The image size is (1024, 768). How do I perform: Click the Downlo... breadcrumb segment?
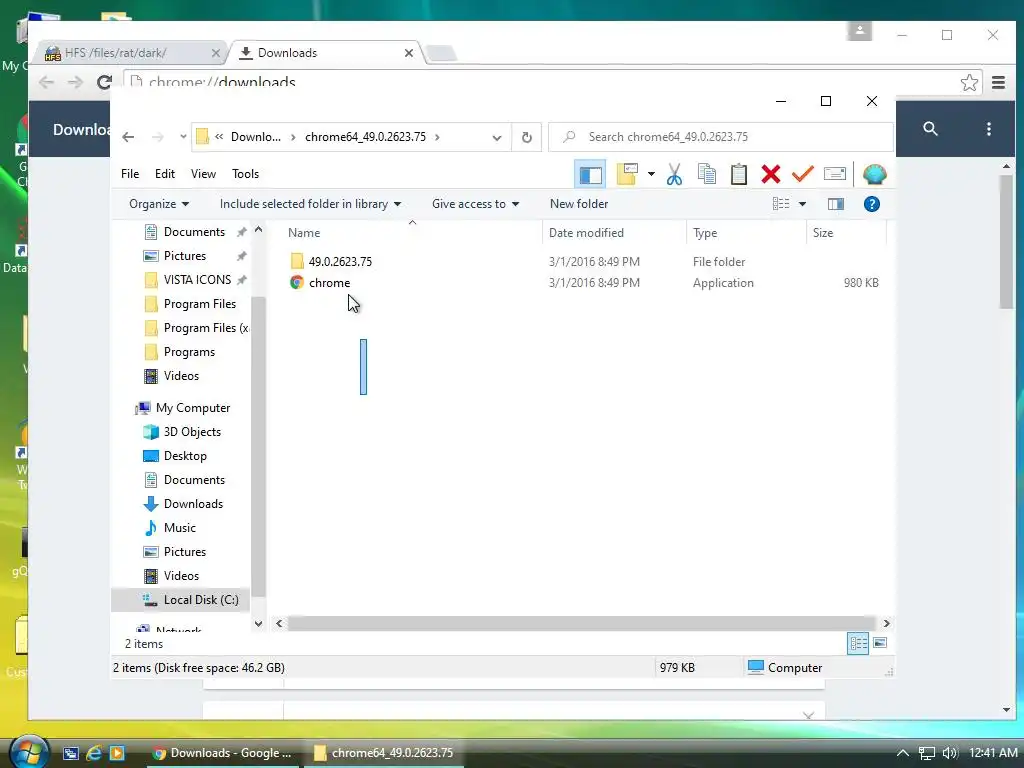click(256, 137)
